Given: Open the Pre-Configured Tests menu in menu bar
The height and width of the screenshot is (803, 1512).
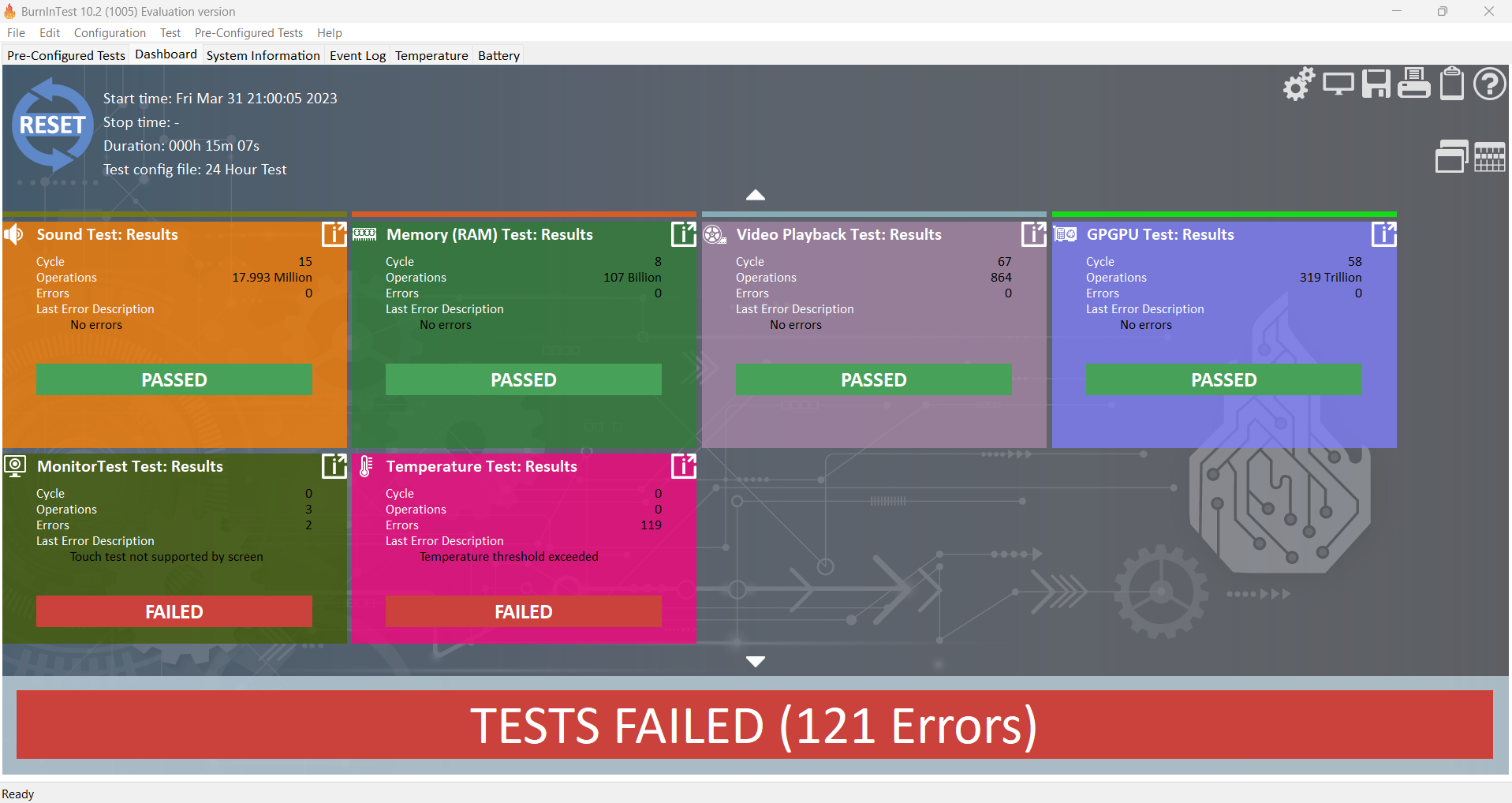Looking at the screenshot, I should pyautogui.click(x=248, y=33).
